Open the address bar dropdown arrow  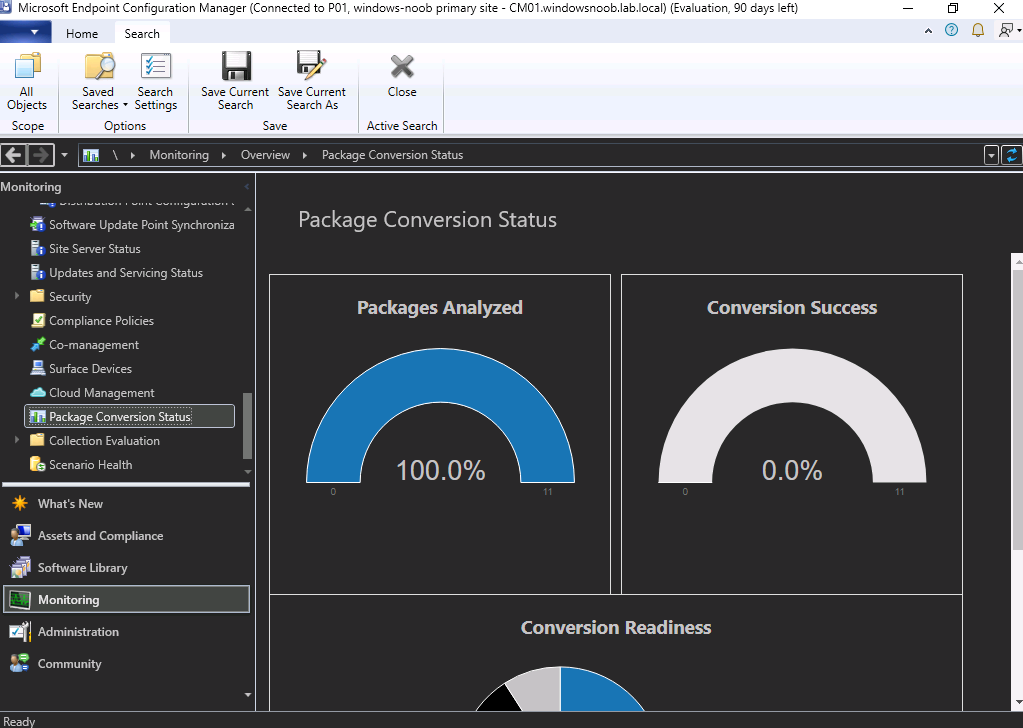tap(991, 155)
